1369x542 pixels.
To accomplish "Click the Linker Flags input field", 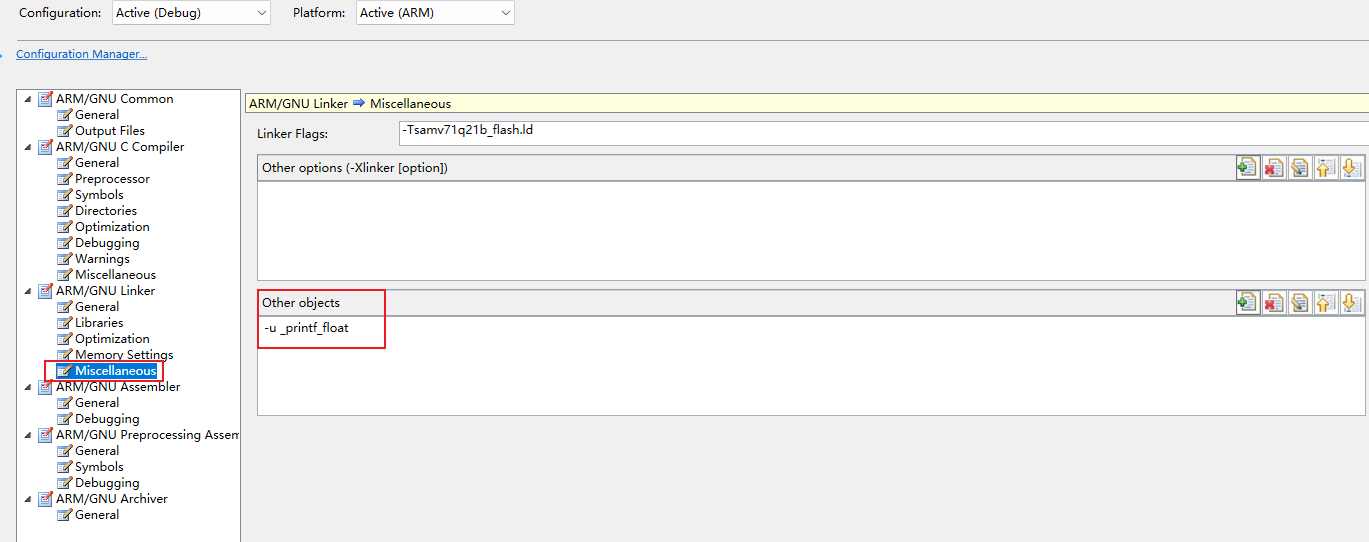I will click(x=882, y=132).
